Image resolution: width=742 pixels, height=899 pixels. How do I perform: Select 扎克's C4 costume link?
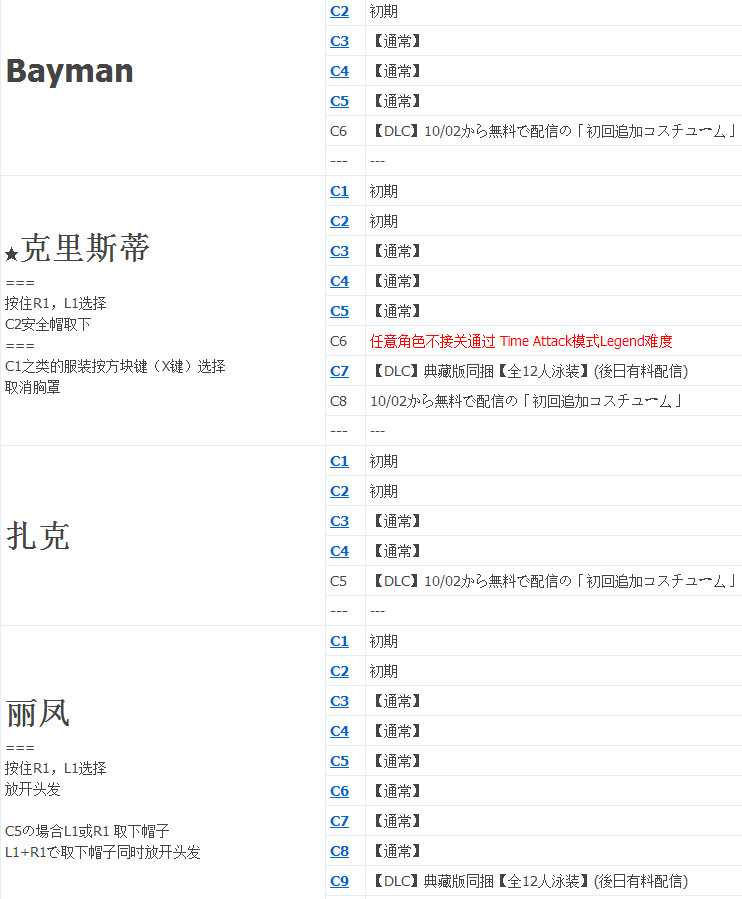pos(339,551)
